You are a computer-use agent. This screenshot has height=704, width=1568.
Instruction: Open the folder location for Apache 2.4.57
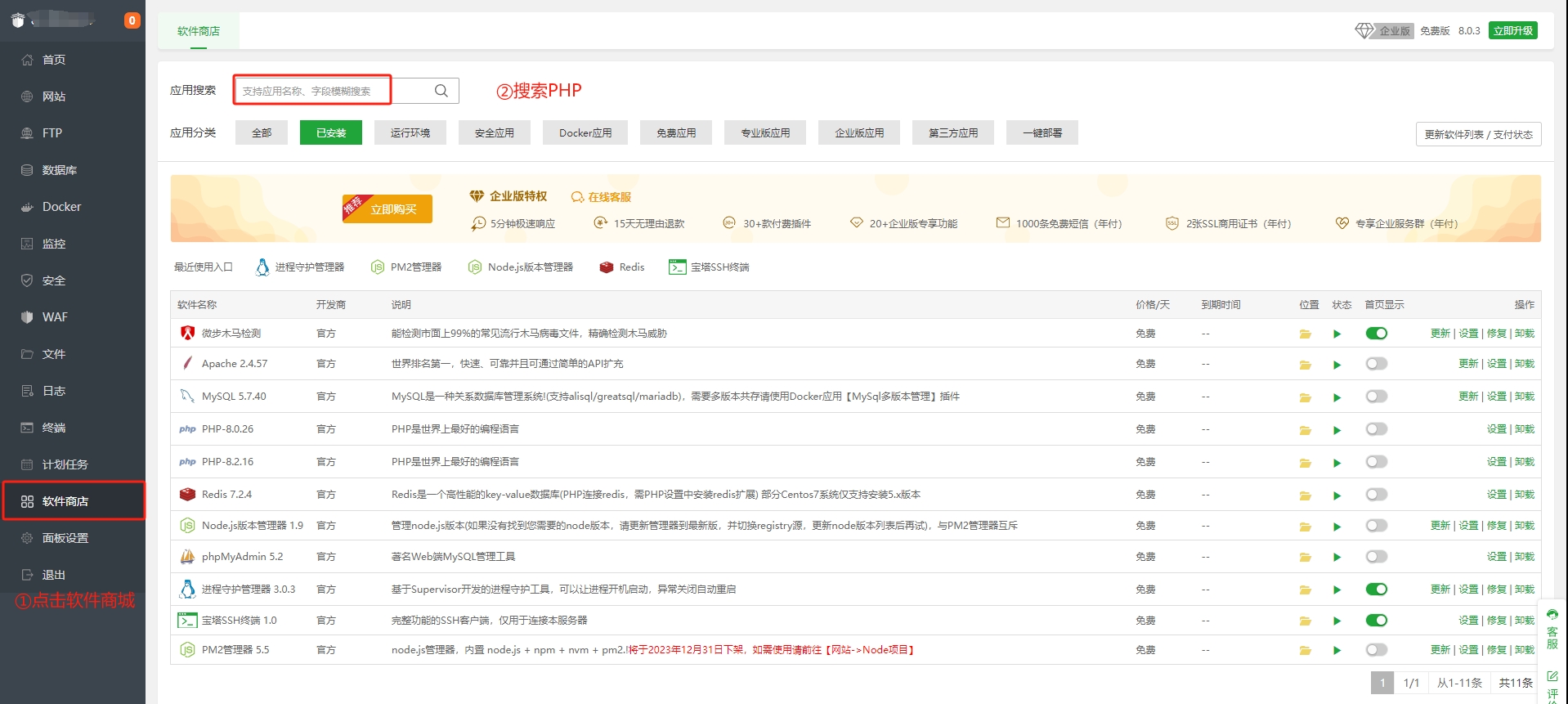click(1306, 365)
